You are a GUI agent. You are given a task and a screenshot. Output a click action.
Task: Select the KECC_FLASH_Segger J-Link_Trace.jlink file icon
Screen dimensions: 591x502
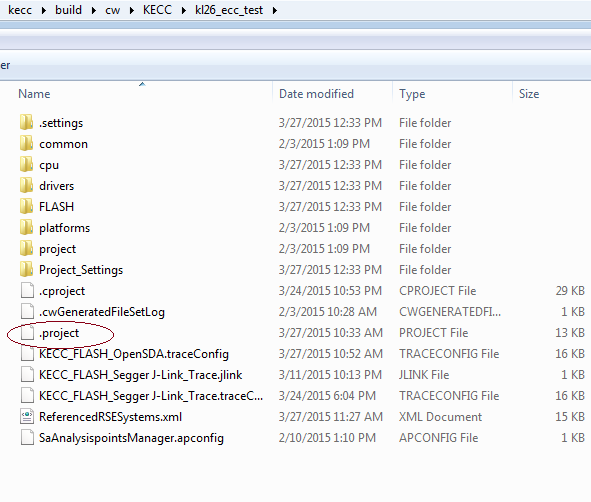27,375
